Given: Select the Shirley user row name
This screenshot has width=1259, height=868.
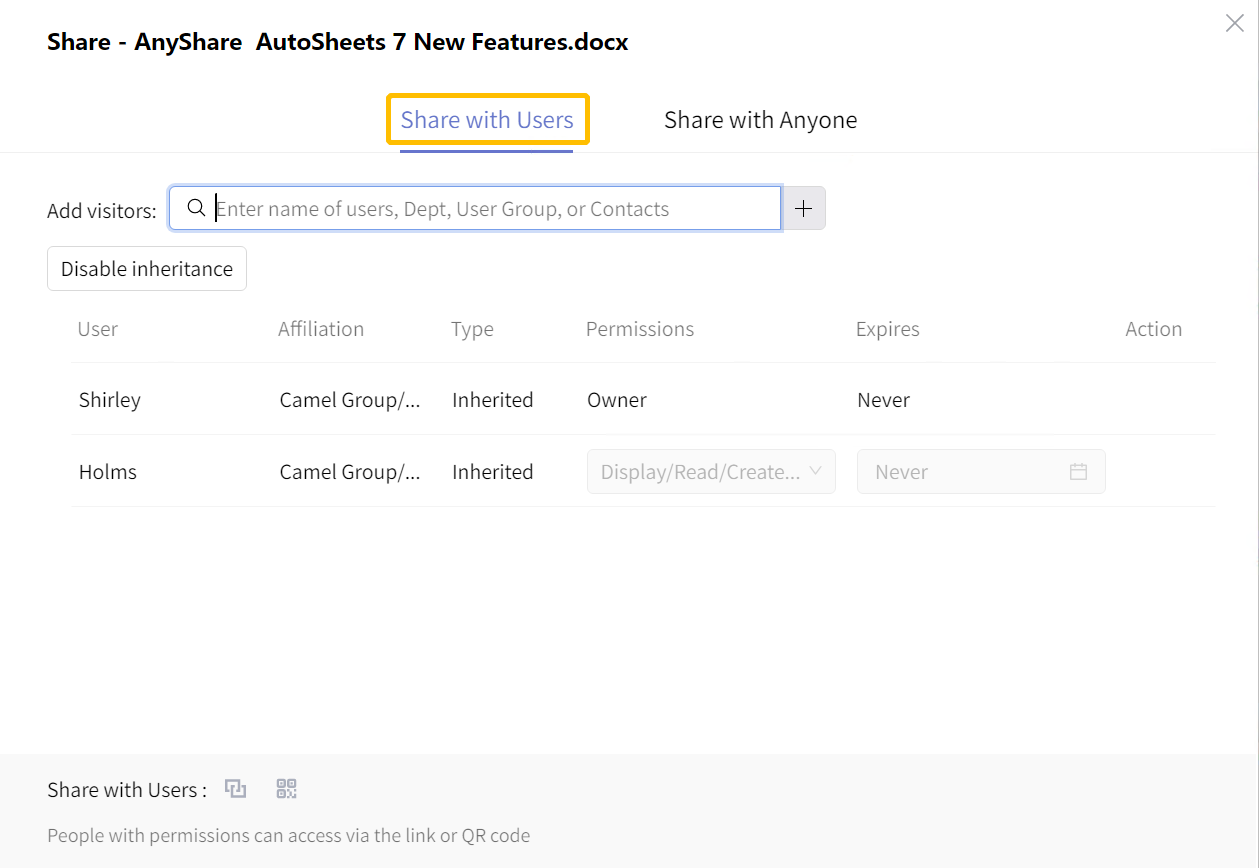Looking at the screenshot, I should tap(110, 400).
